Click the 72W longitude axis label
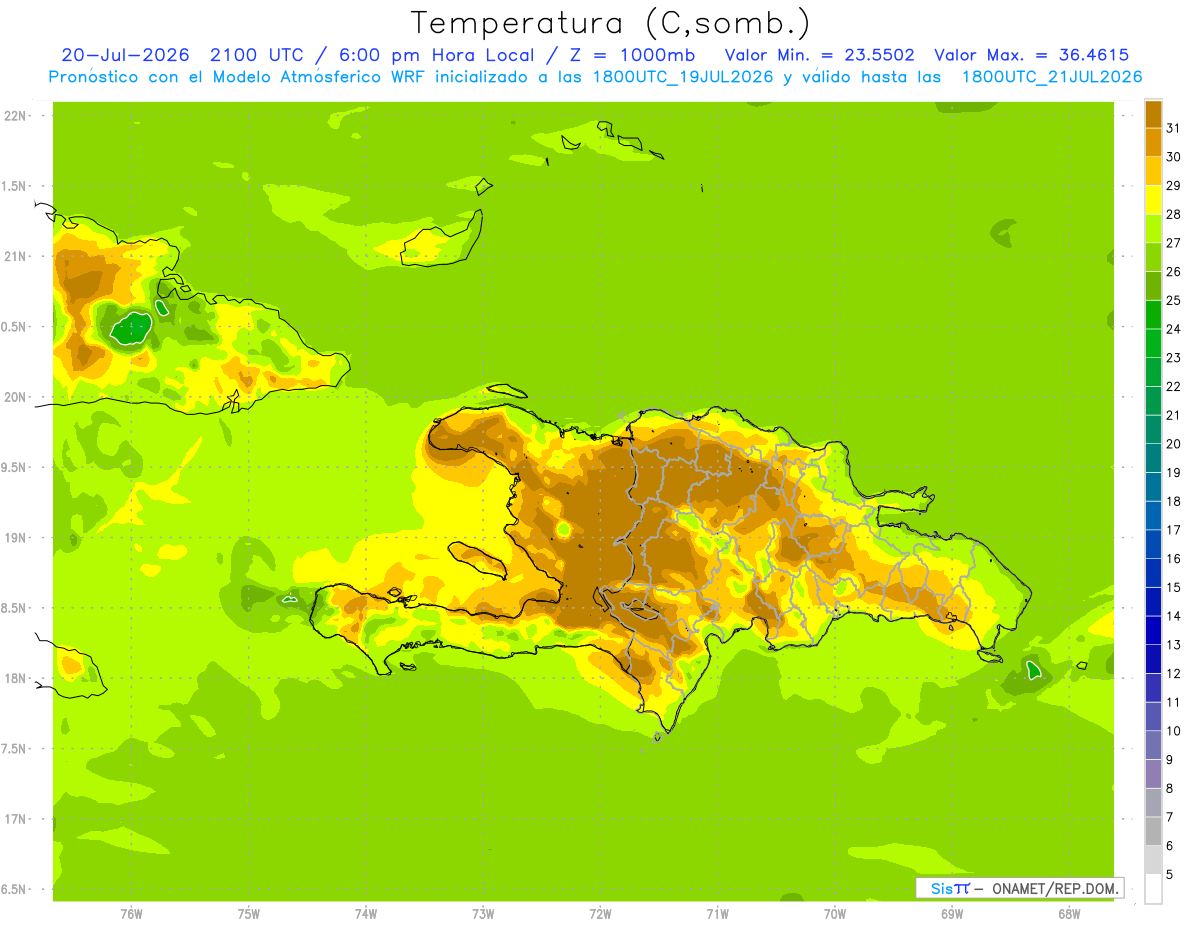 tap(600, 914)
